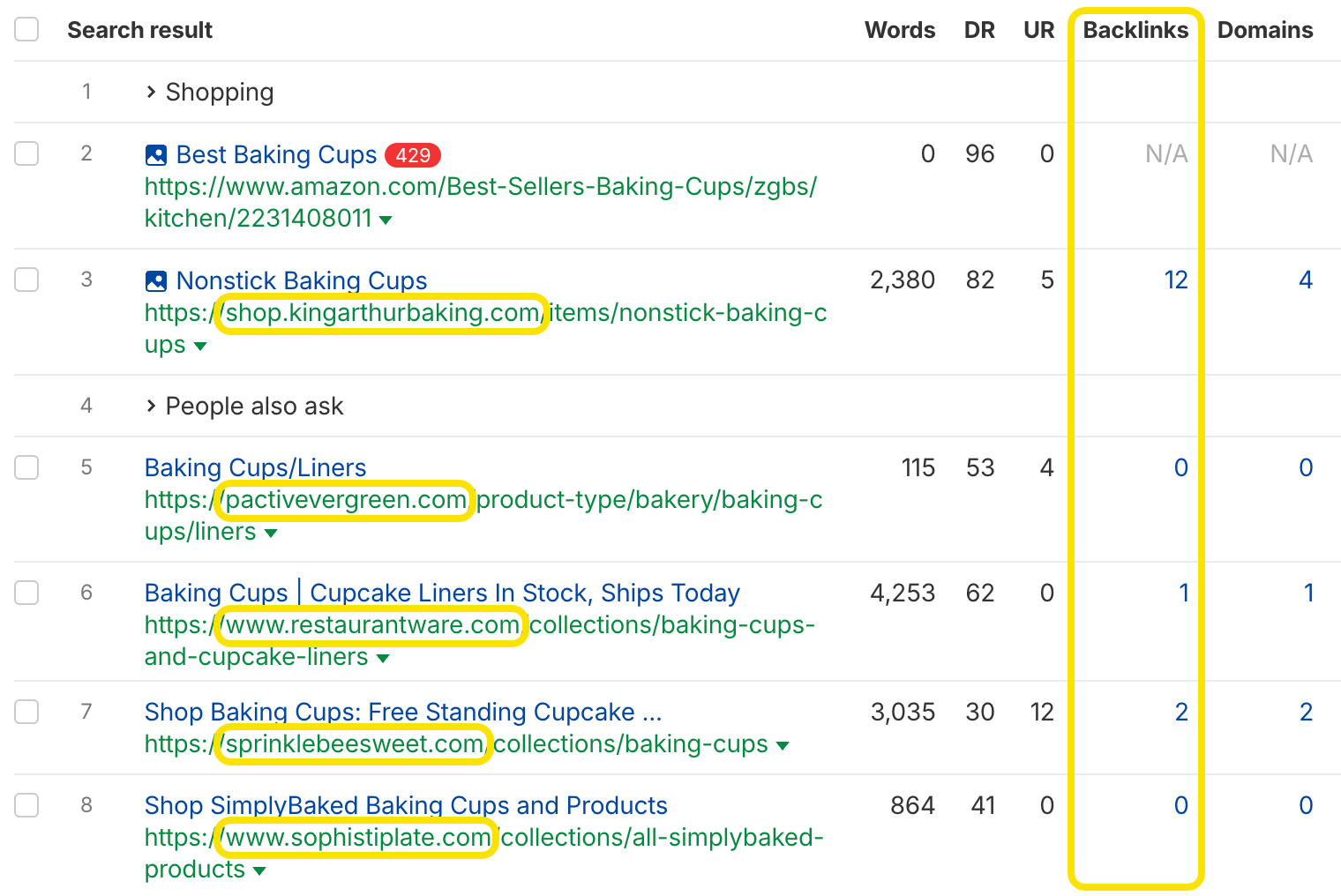Click the 12 backlinks value for Nonstick Baking Cups
1341x896 pixels.
coord(1177,280)
